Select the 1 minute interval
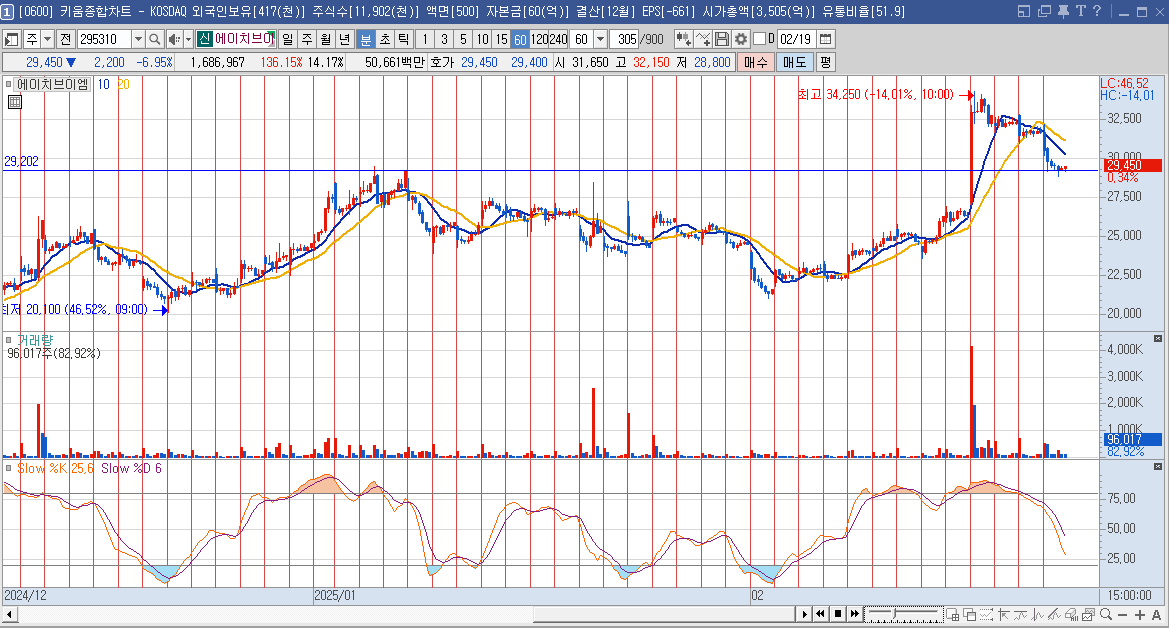This screenshot has height=628, width=1169. 425,39
